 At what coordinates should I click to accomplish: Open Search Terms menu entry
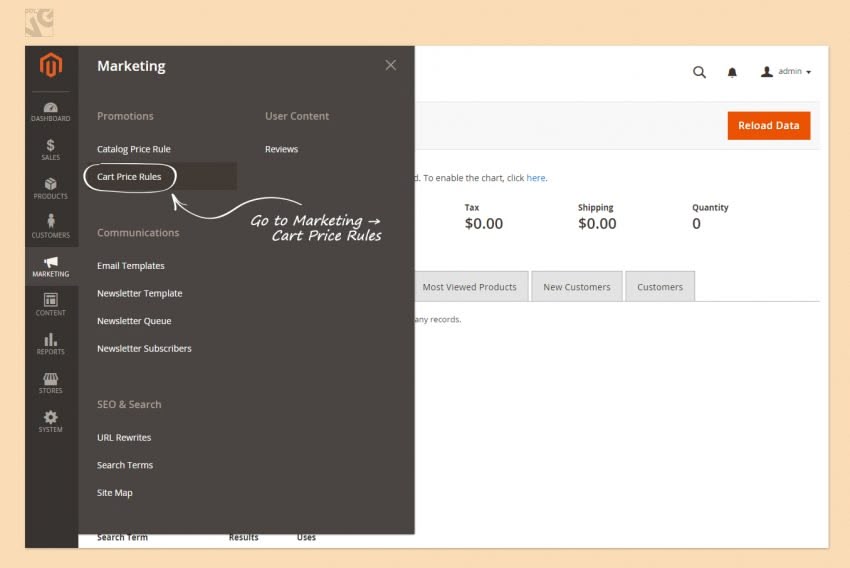coord(125,465)
